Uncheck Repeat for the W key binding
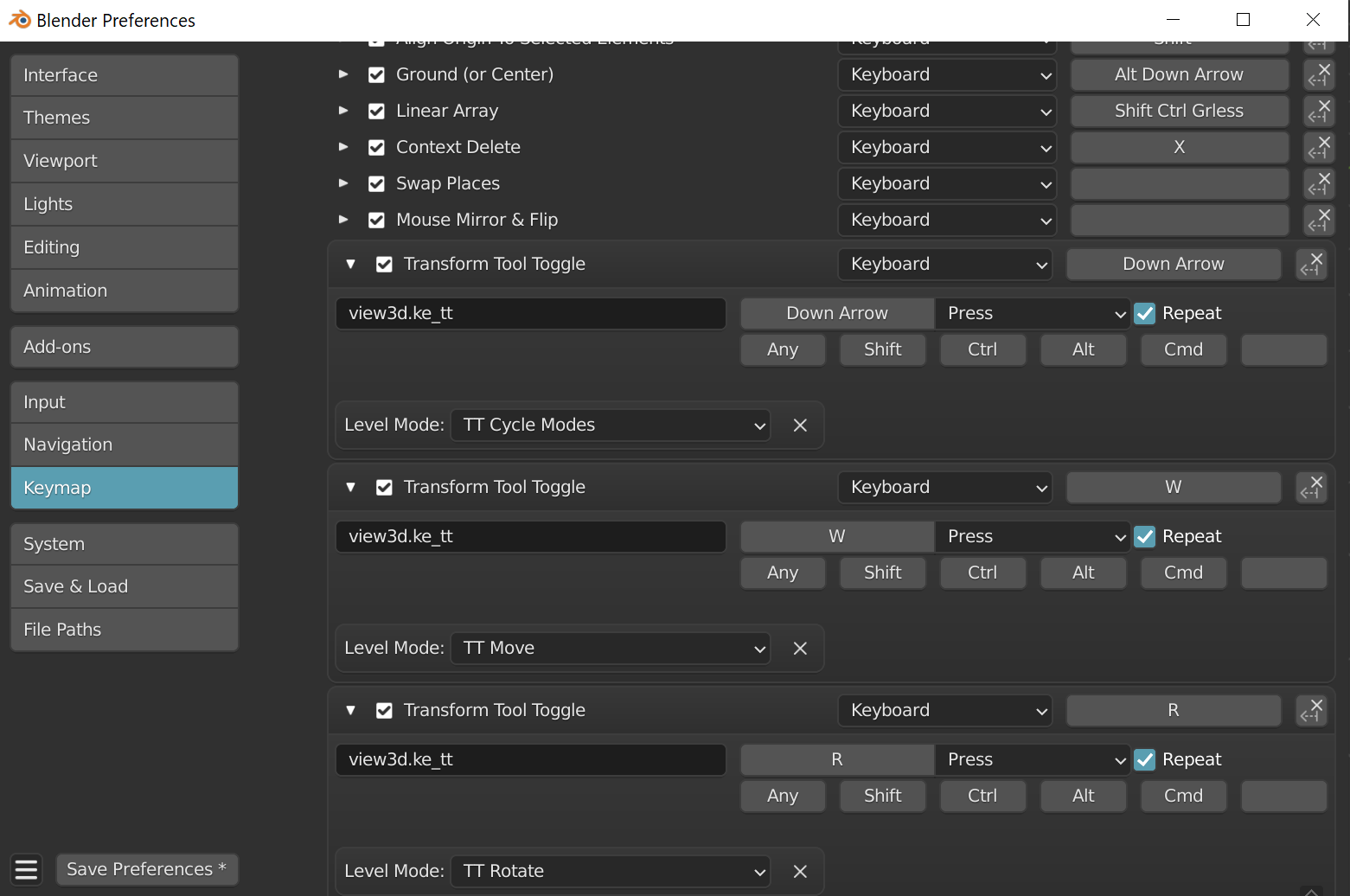 pyautogui.click(x=1145, y=537)
